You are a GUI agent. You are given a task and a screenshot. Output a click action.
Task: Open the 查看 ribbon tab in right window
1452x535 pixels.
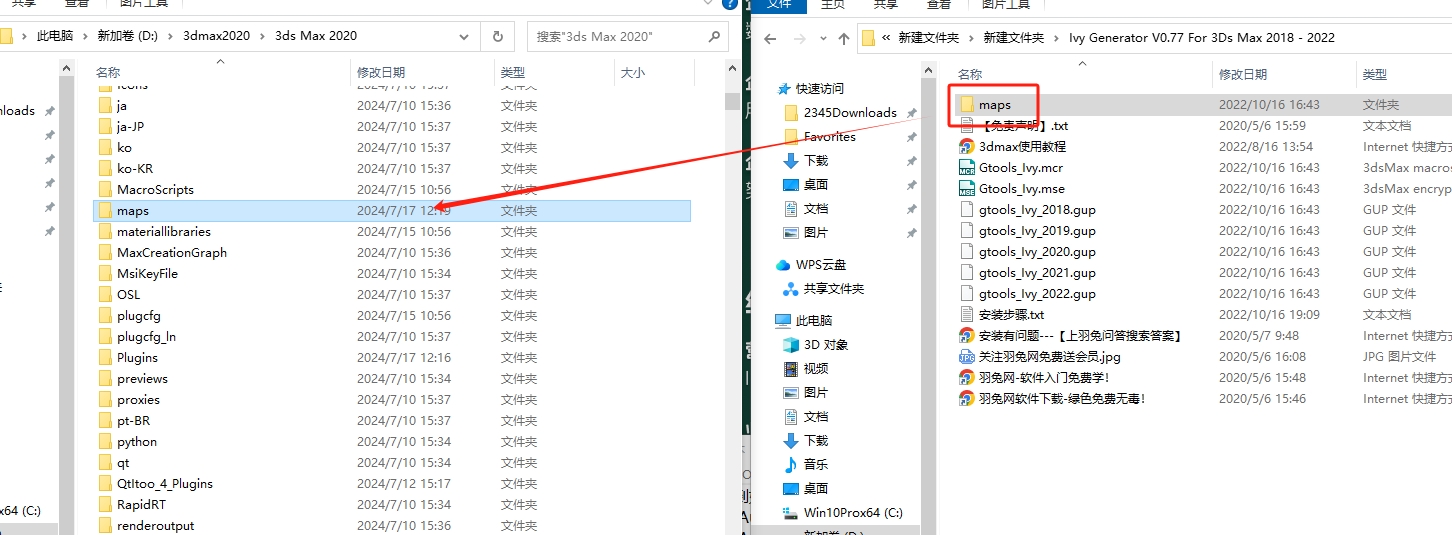click(938, 5)
